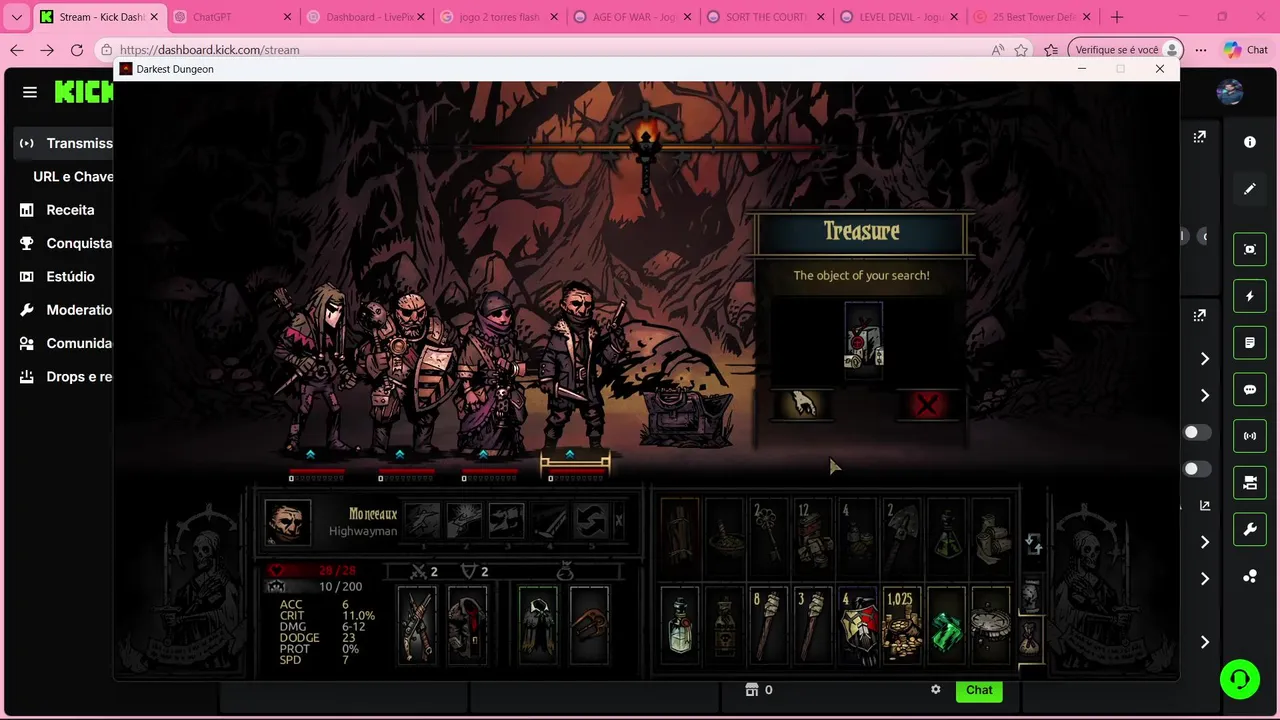Open the stream info panel icon
The width and height of the screenshot is (1280, 720).
coord(1250,142)
